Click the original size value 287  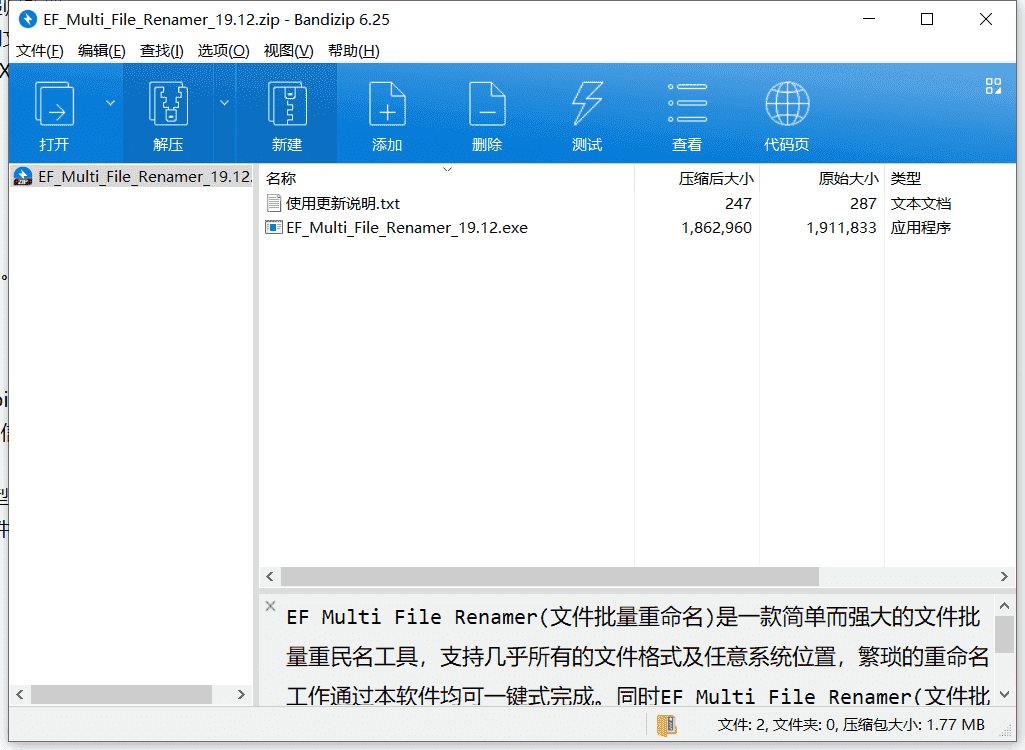pos(863,203)
